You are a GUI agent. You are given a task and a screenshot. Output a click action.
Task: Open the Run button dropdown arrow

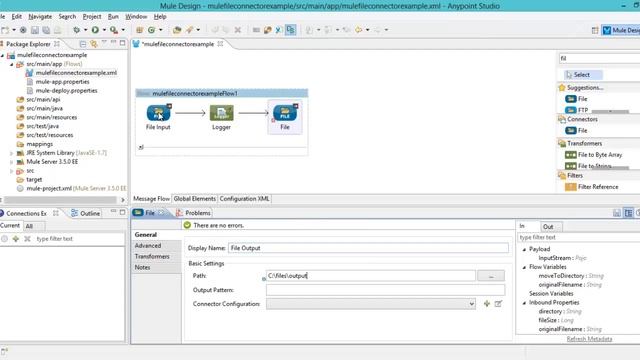pyautogui.click(x=104, y=30)
